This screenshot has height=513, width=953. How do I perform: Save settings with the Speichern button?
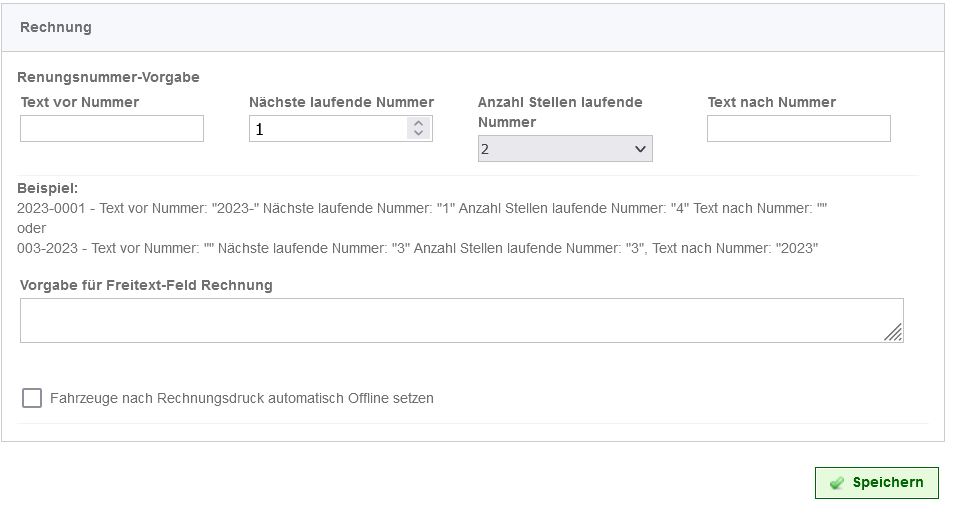pos(876,483)
